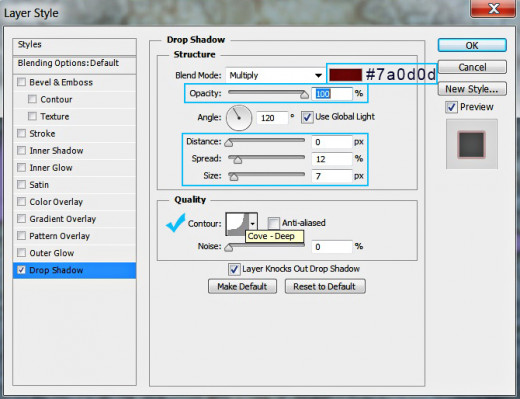The image size is (520, 399).
Task: Enable the Bevel & Emboss checkbox
Action: pos(22,82)
